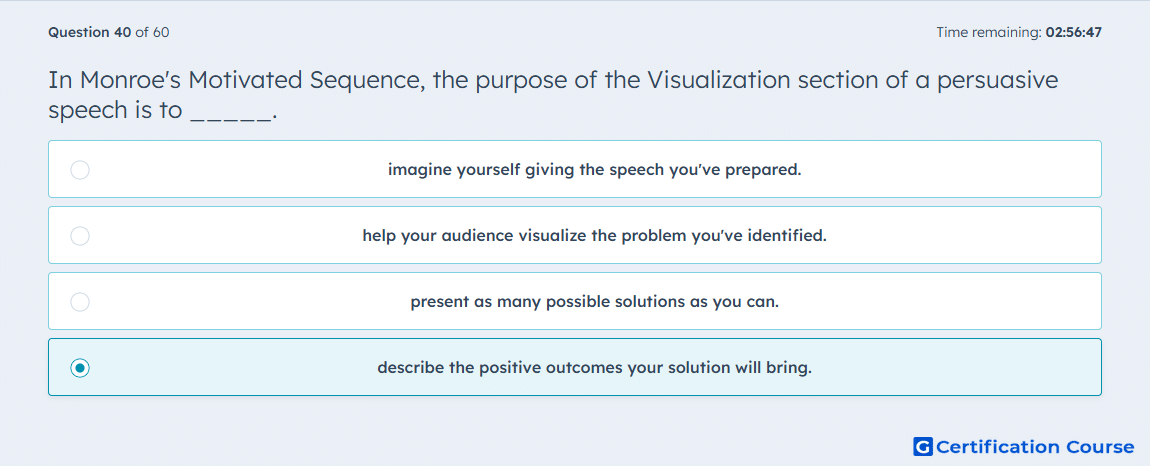Click the selected radio for 'describe the positive outcomes'

click(80, 368)
